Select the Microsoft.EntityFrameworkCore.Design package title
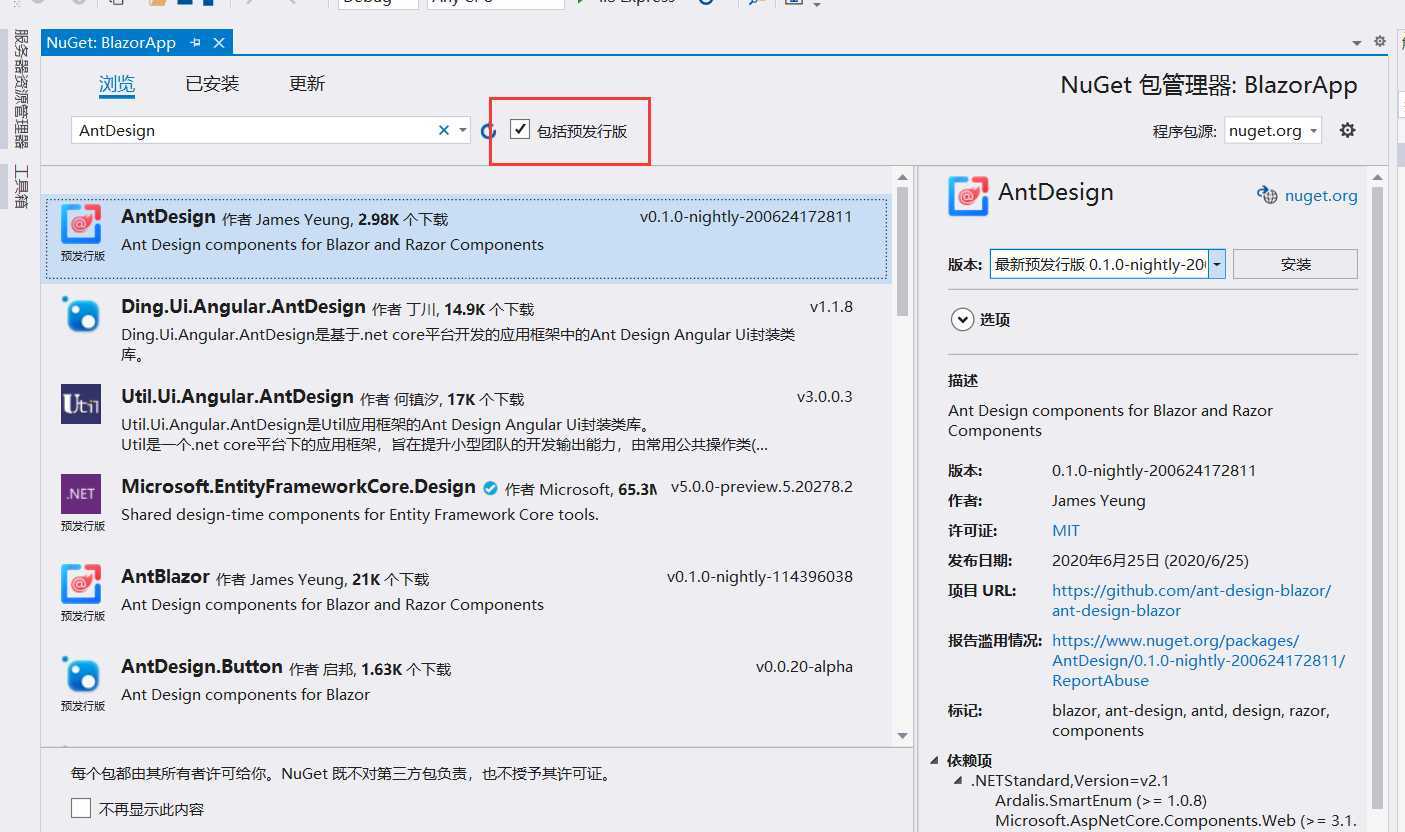 (x=298, y=487)
